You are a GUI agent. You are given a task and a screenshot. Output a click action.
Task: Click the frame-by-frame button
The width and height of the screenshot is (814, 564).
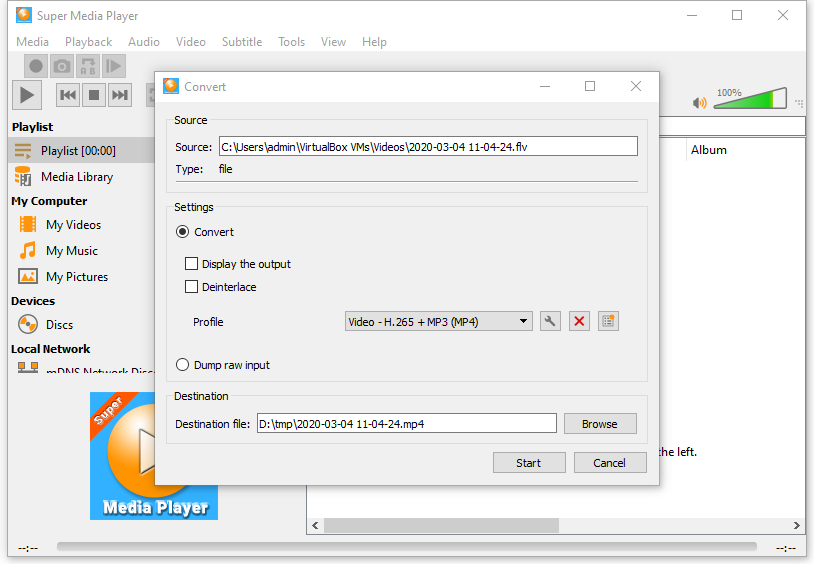114,66
